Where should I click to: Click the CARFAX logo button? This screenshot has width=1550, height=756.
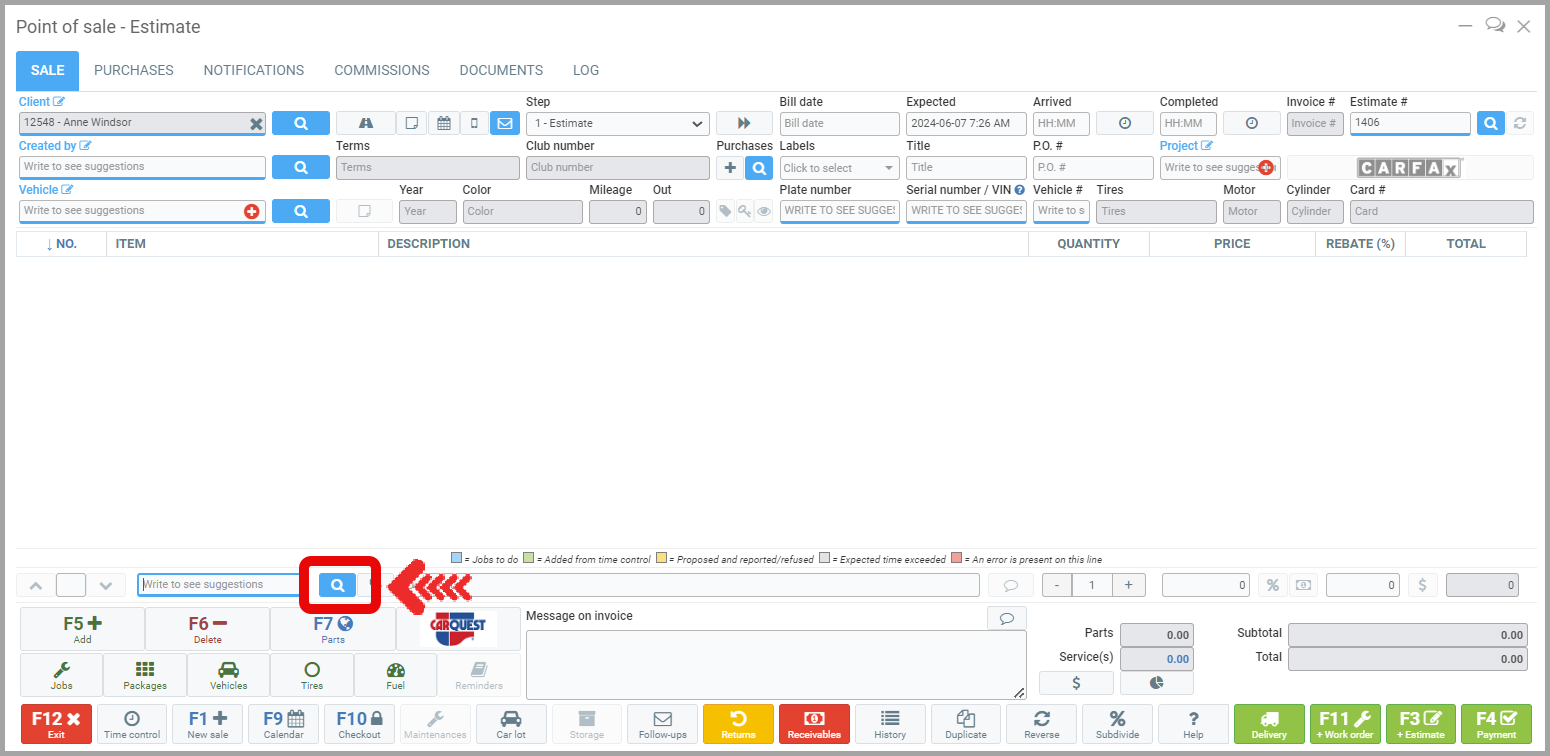pyautogui.click(x=1409, y=168)
